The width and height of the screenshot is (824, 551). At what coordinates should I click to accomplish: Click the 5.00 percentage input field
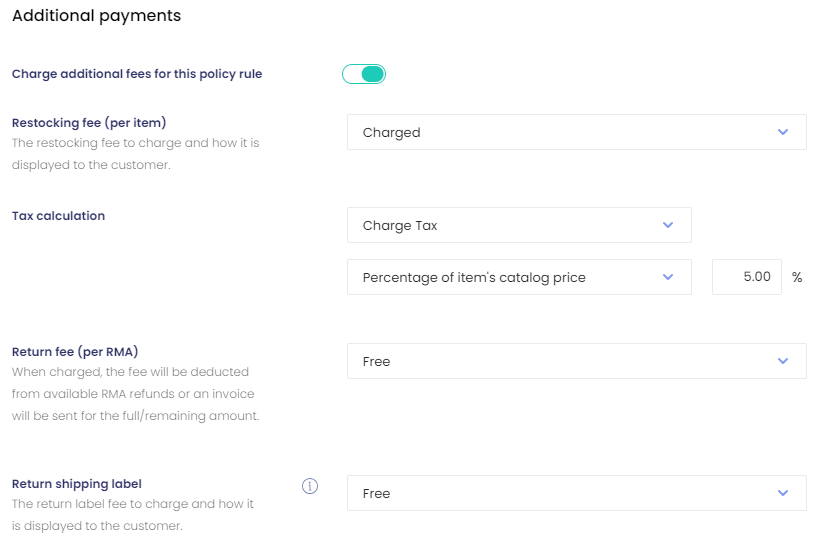747,277
